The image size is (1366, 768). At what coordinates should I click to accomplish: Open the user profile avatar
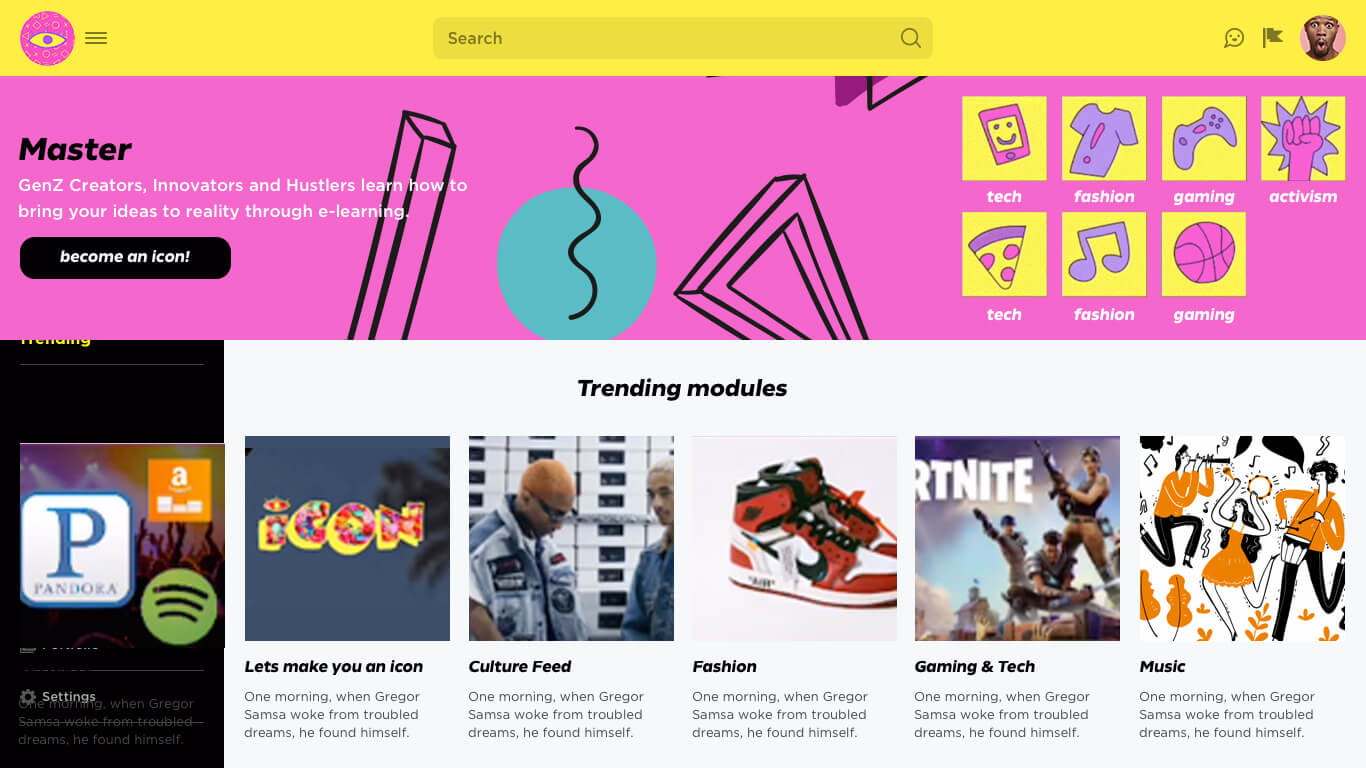pyautogui.click(x=1322, y=38)
